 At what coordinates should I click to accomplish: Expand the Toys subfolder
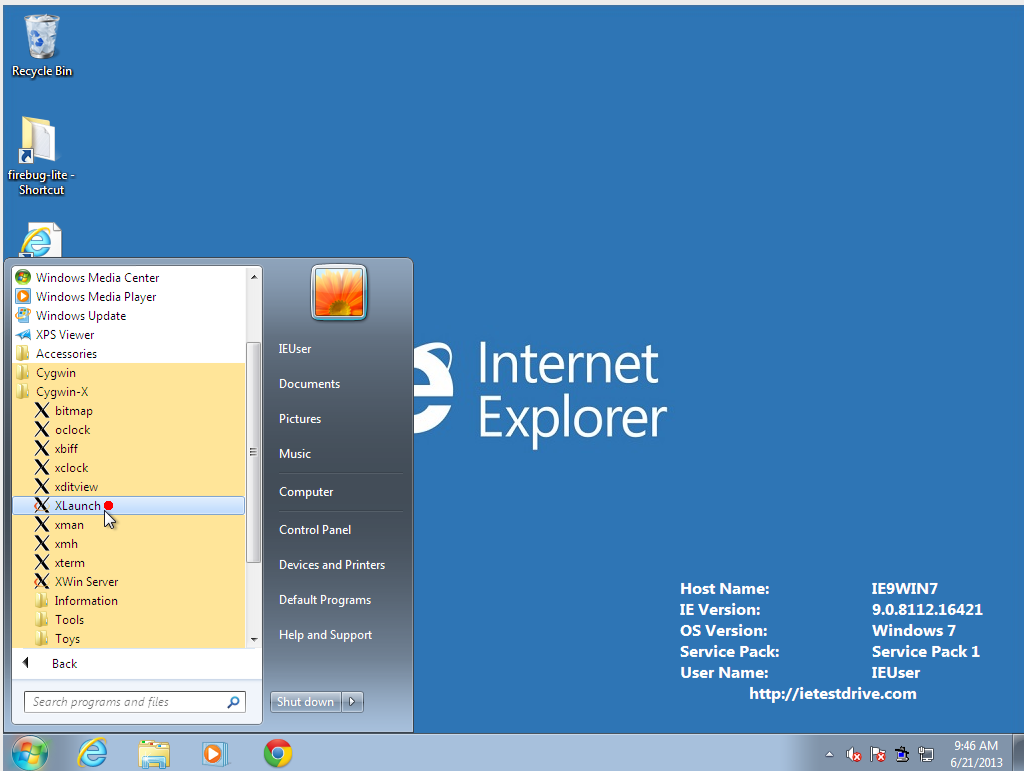129,638
